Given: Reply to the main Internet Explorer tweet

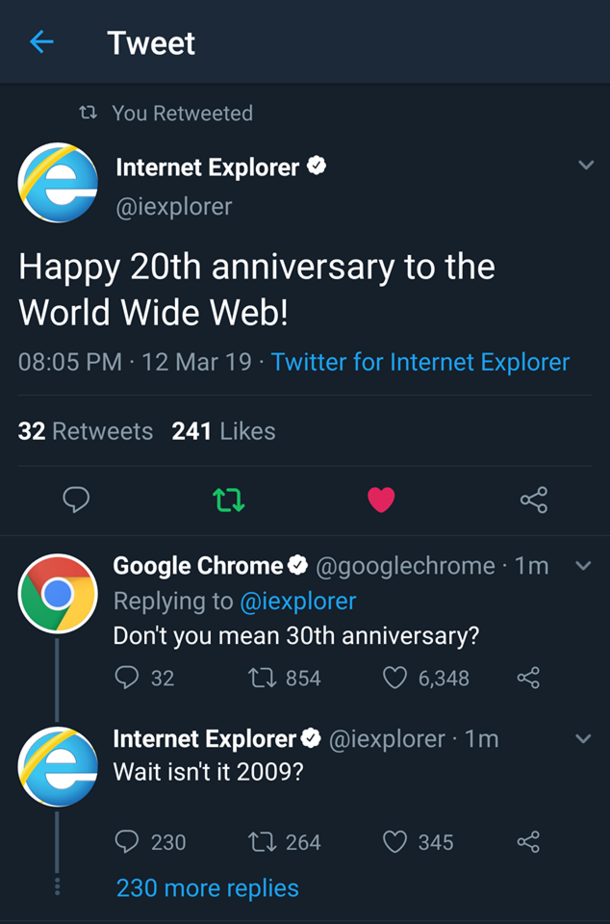Looking at the screenshot, I should (x=76, y=500).
